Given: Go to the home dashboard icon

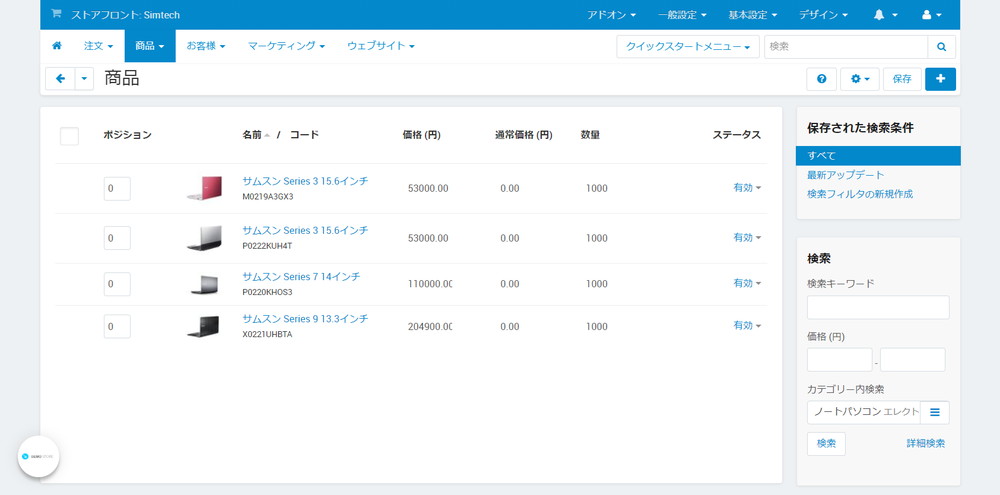Looking at the screenshot, I should (x=57, y=46).
